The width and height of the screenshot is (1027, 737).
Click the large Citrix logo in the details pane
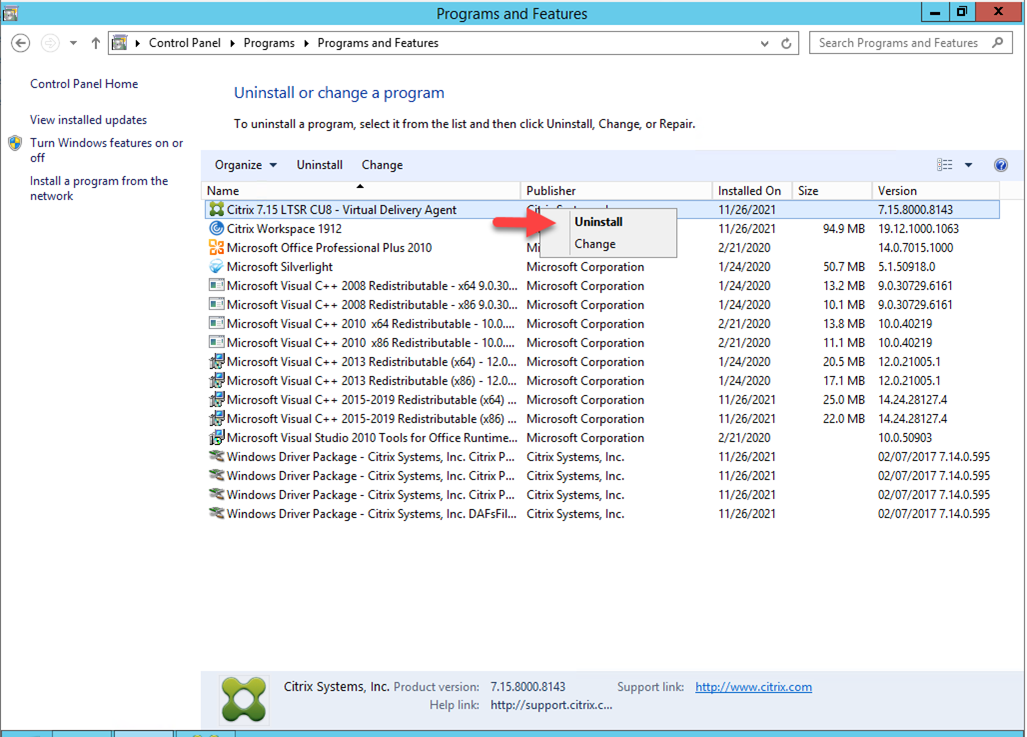pos(244,699)
